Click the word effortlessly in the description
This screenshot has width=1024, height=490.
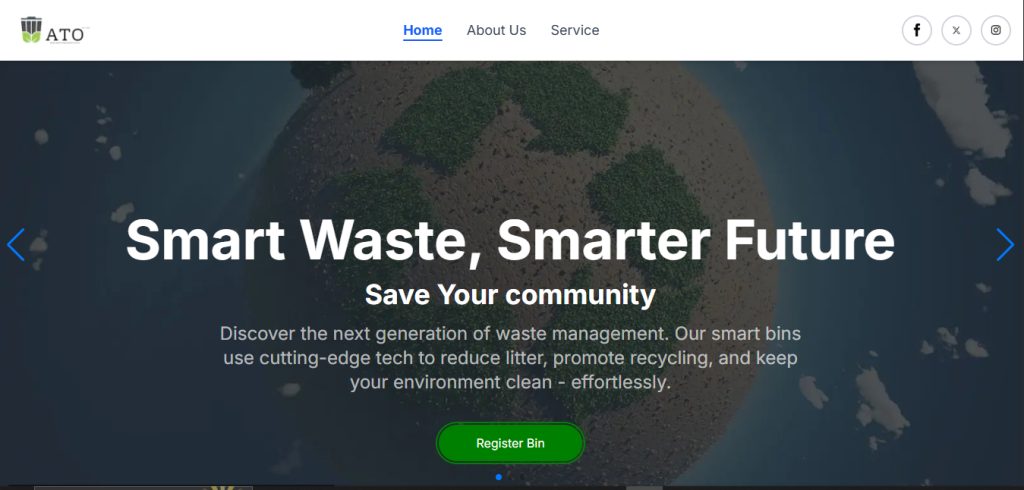coord(621,382)
